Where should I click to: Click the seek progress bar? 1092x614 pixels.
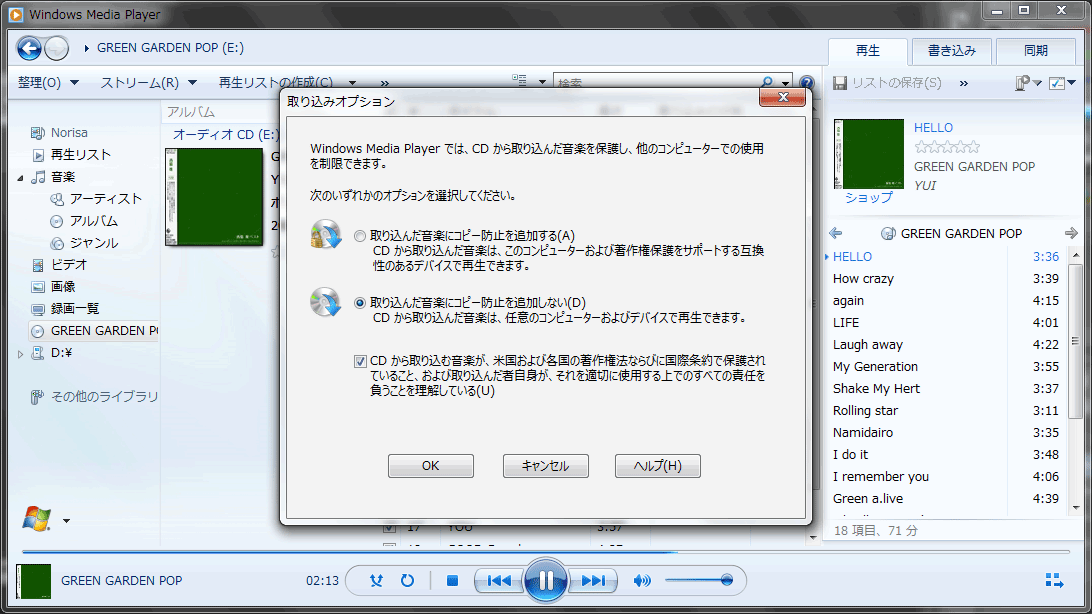(545, 551)
